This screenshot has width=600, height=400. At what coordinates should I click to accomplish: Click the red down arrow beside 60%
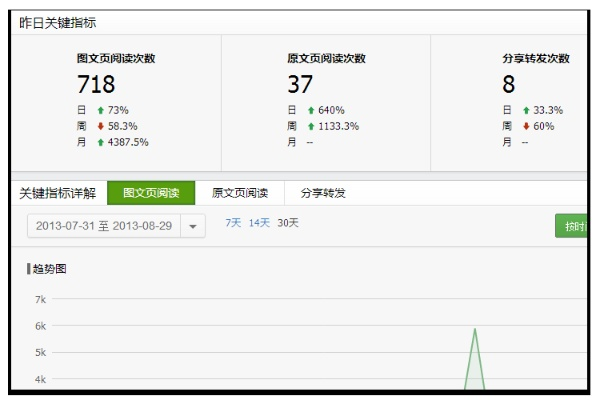tap(526, 126)
